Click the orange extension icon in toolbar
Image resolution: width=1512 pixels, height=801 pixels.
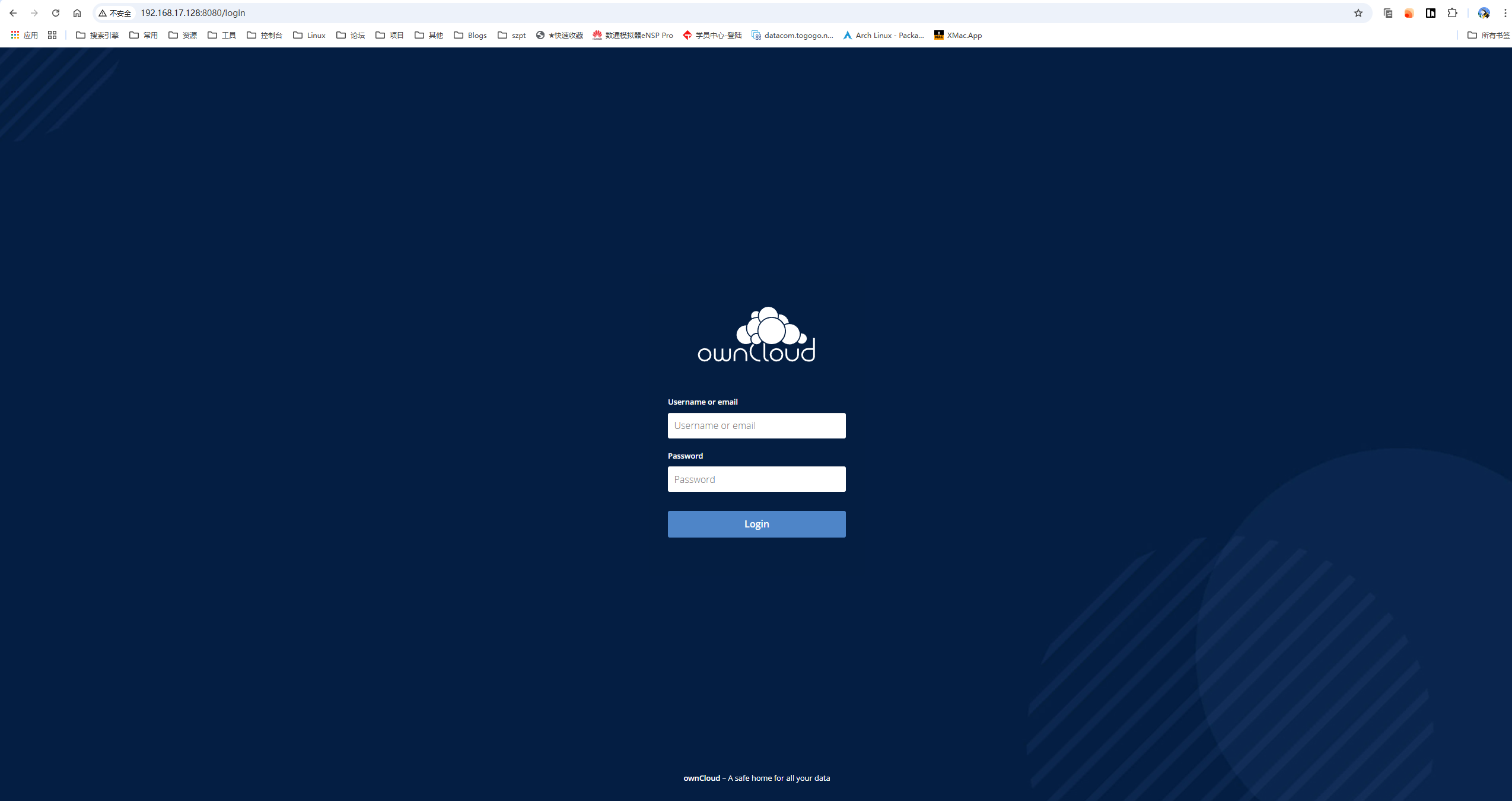coord(1409,13)
